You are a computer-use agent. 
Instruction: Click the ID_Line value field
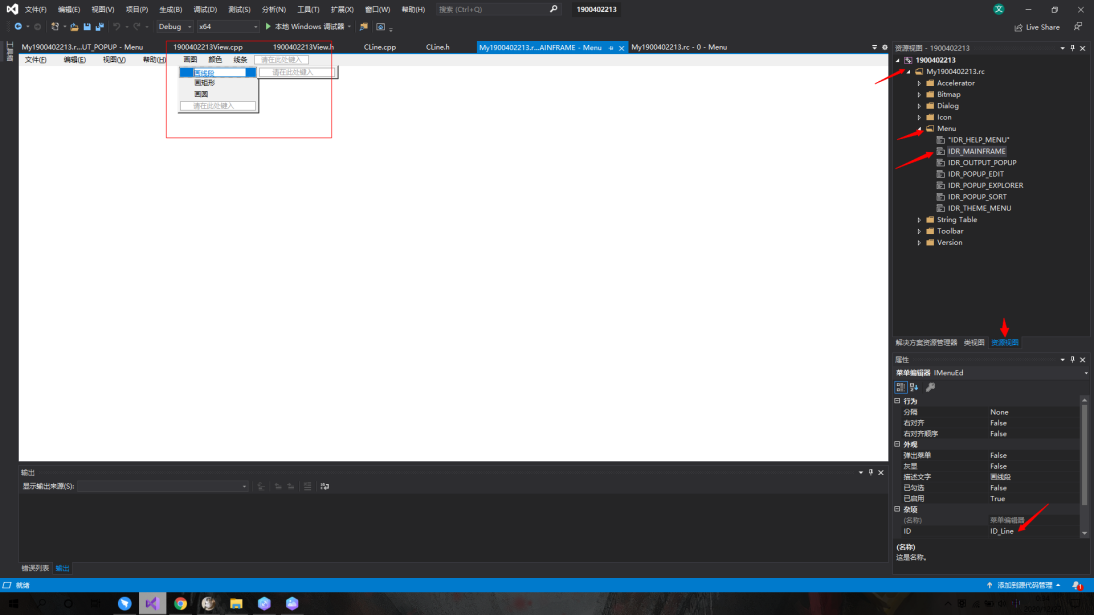pos(1033,531)
